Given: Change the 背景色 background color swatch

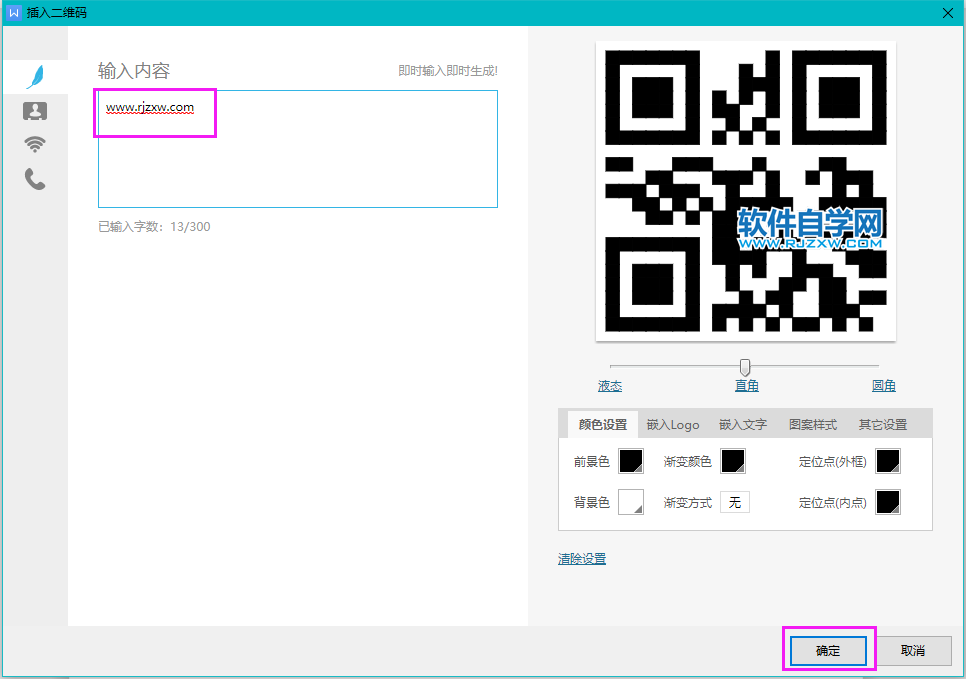Looking at the screenshot, I should (632, 502).
